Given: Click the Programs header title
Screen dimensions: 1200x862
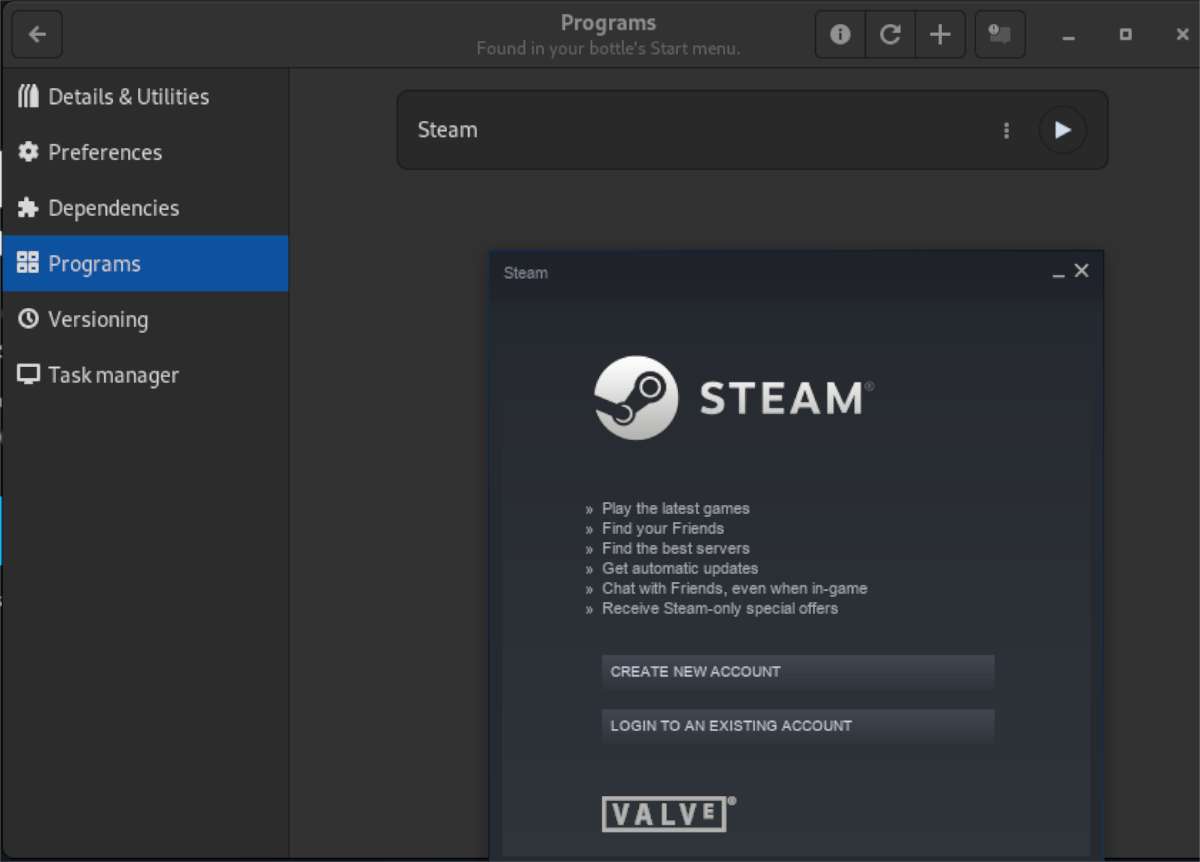Looking at the screenshot, I should [x=608, y=23].
